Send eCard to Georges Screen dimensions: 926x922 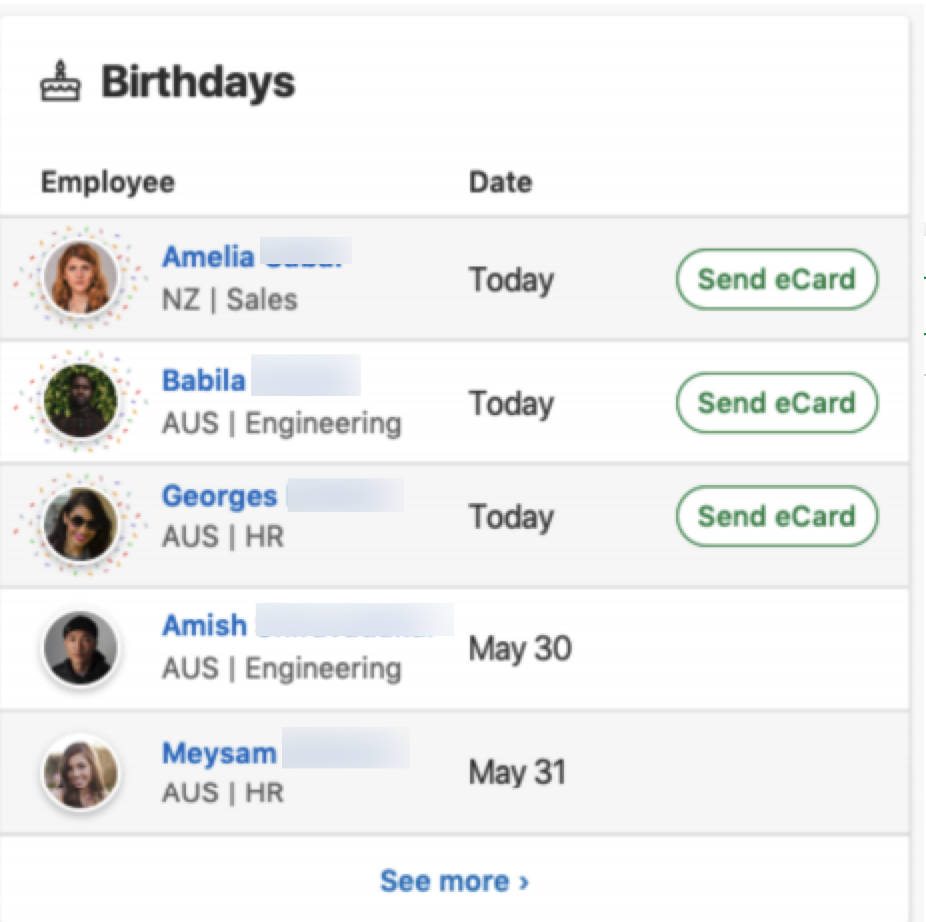pyautogui.click(x=776, y=517)
